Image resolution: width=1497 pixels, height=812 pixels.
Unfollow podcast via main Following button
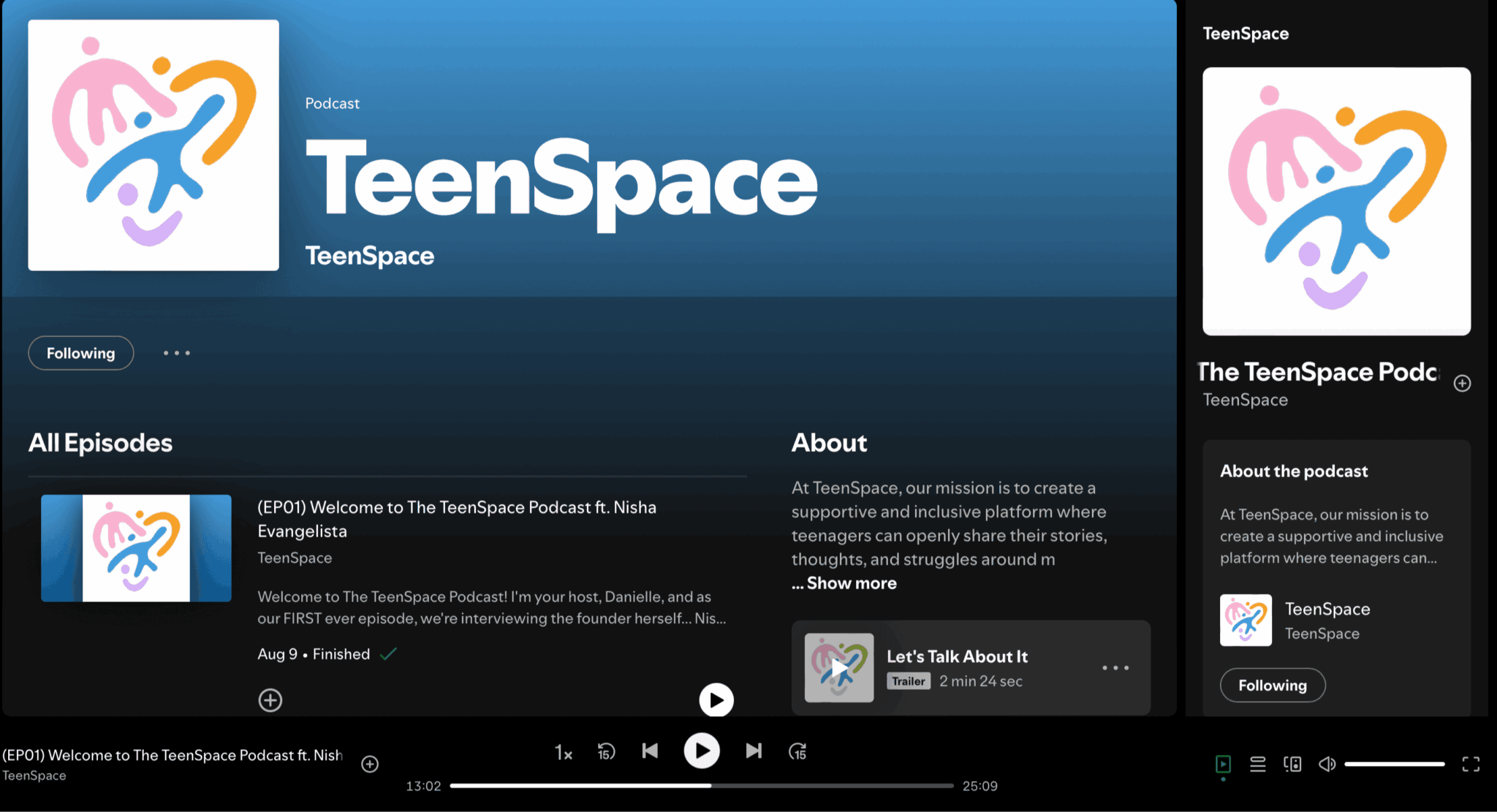coord(81,353)
